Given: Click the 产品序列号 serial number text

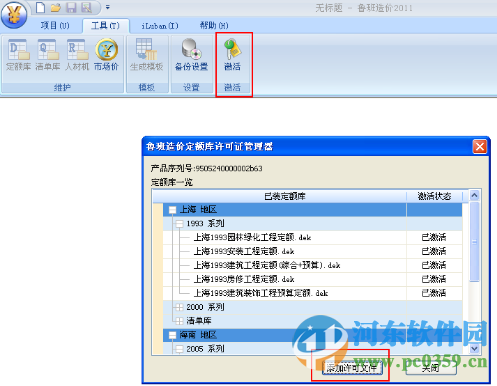Looking at the screenshot, I should point(206,168).
